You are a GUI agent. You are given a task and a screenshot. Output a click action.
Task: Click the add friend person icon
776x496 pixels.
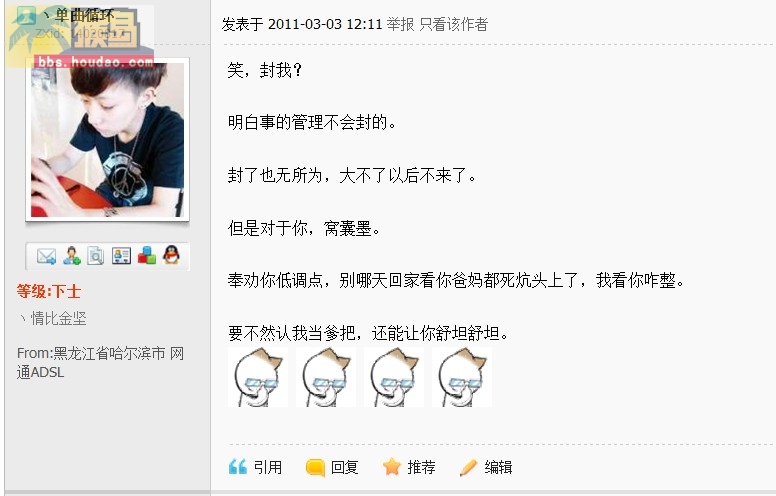(x=72, y=256)
